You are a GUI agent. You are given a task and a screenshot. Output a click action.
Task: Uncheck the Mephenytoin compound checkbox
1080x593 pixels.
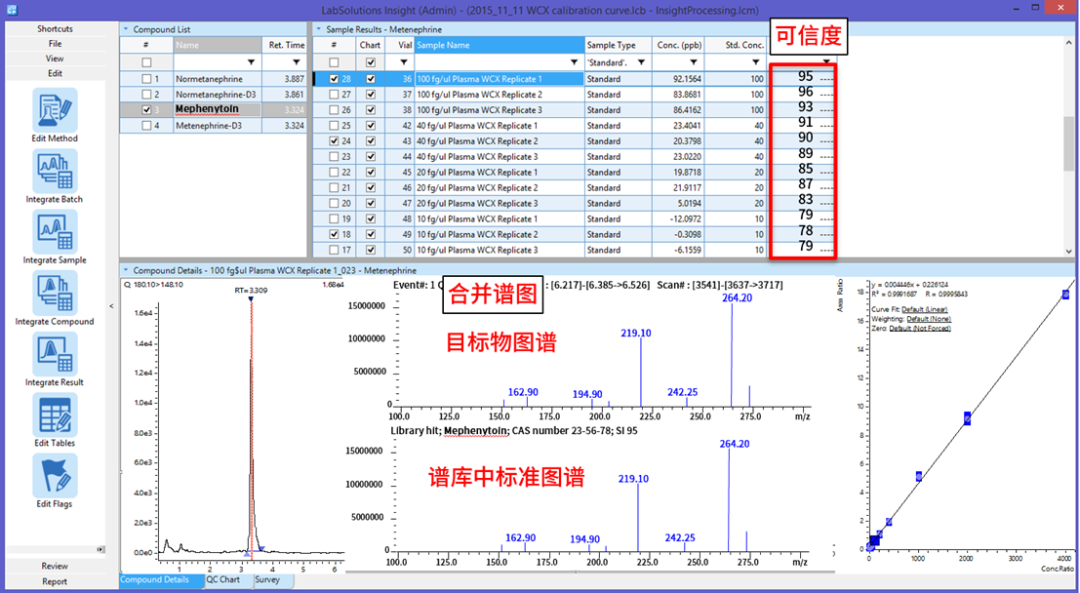pos(147,110)
